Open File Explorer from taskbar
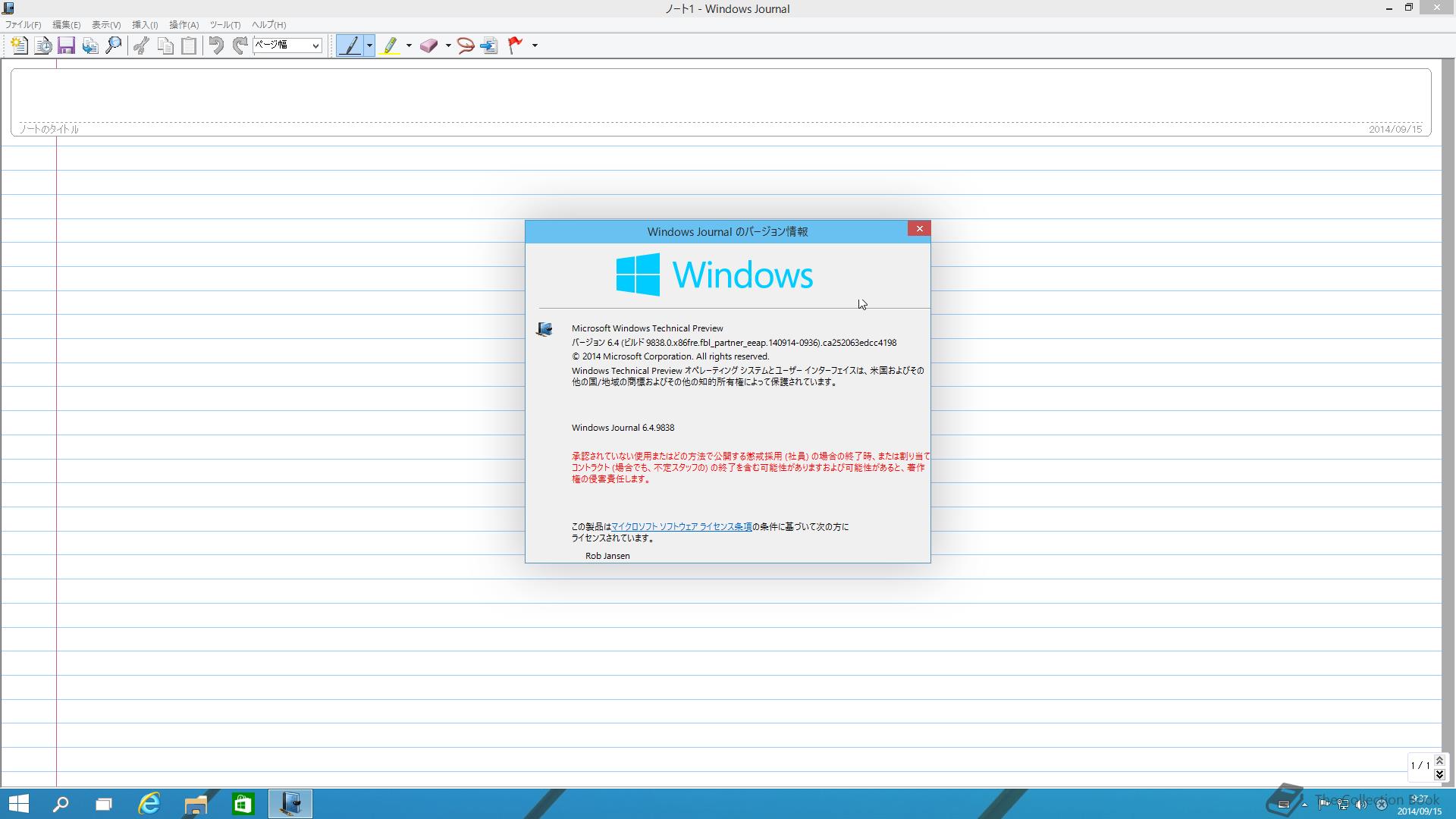1456x819 pixels. [x=196, y=804]
